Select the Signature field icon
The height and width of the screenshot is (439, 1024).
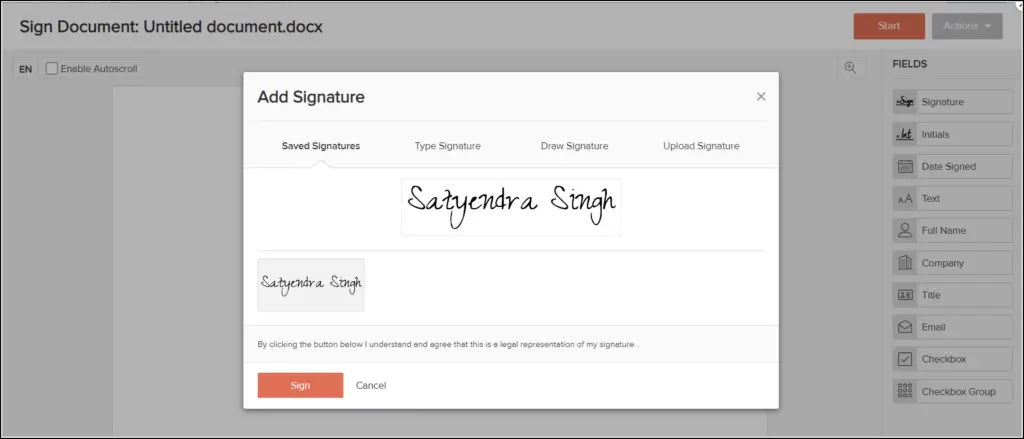tap(905, 102)
